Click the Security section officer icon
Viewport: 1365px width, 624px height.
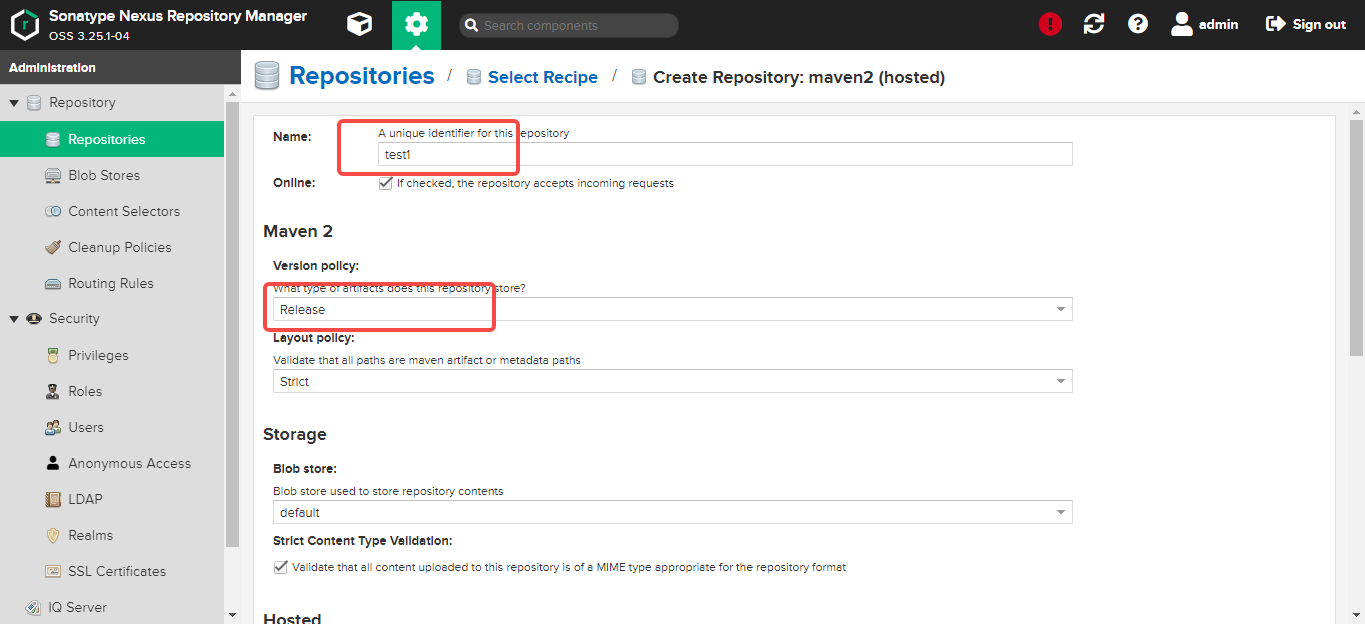(x=34, y=319)
